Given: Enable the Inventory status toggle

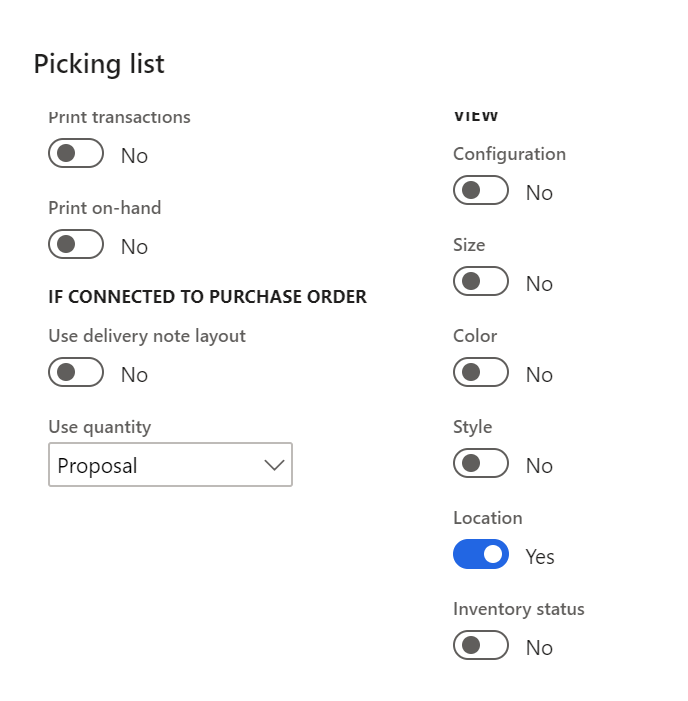Looking at the screenshot, I should tap(481, 646).
